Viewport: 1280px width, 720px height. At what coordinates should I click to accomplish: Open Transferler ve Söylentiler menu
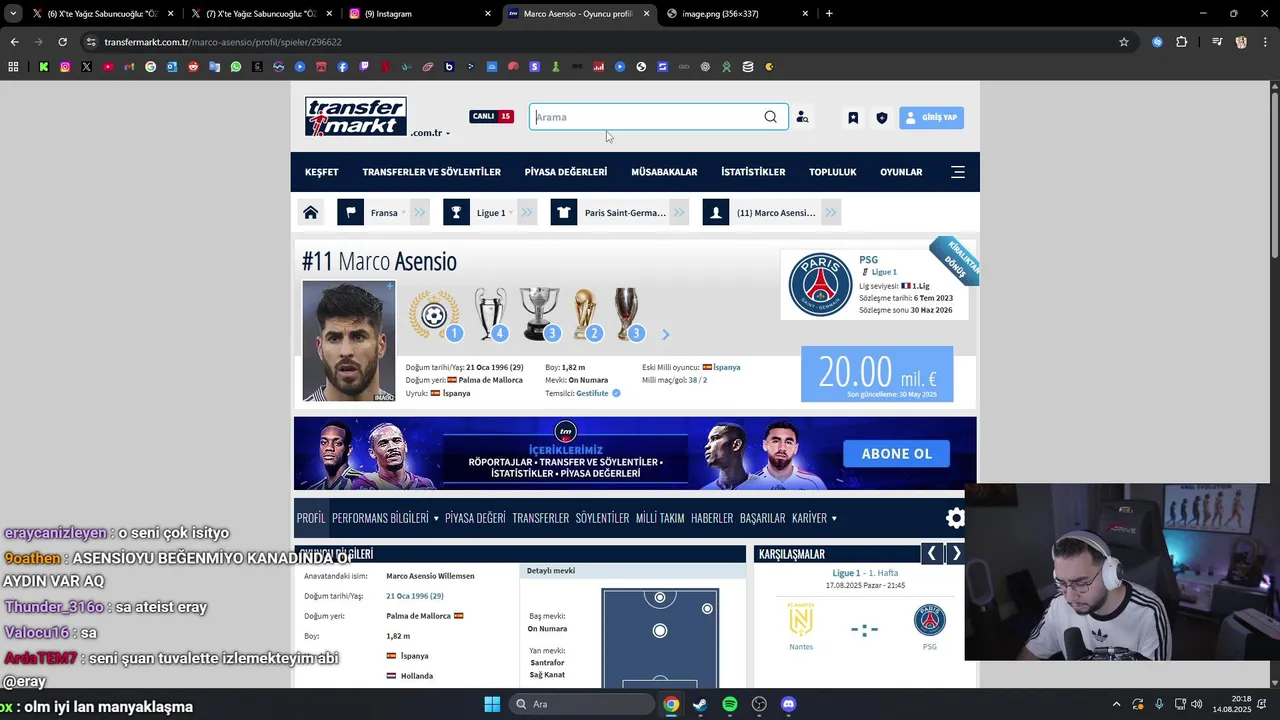coord(431,172)
